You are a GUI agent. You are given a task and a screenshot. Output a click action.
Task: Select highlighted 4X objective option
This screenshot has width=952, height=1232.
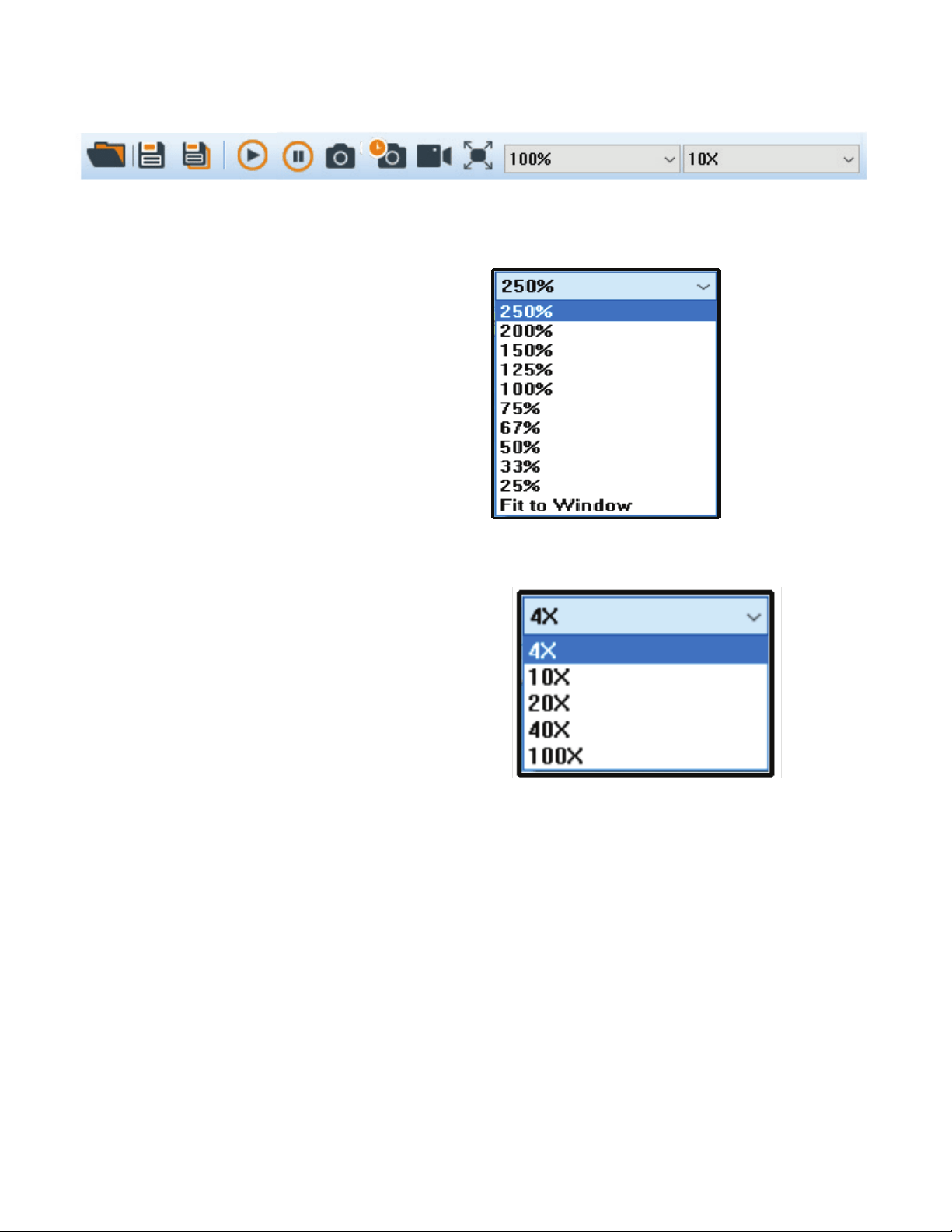(645, 651)
